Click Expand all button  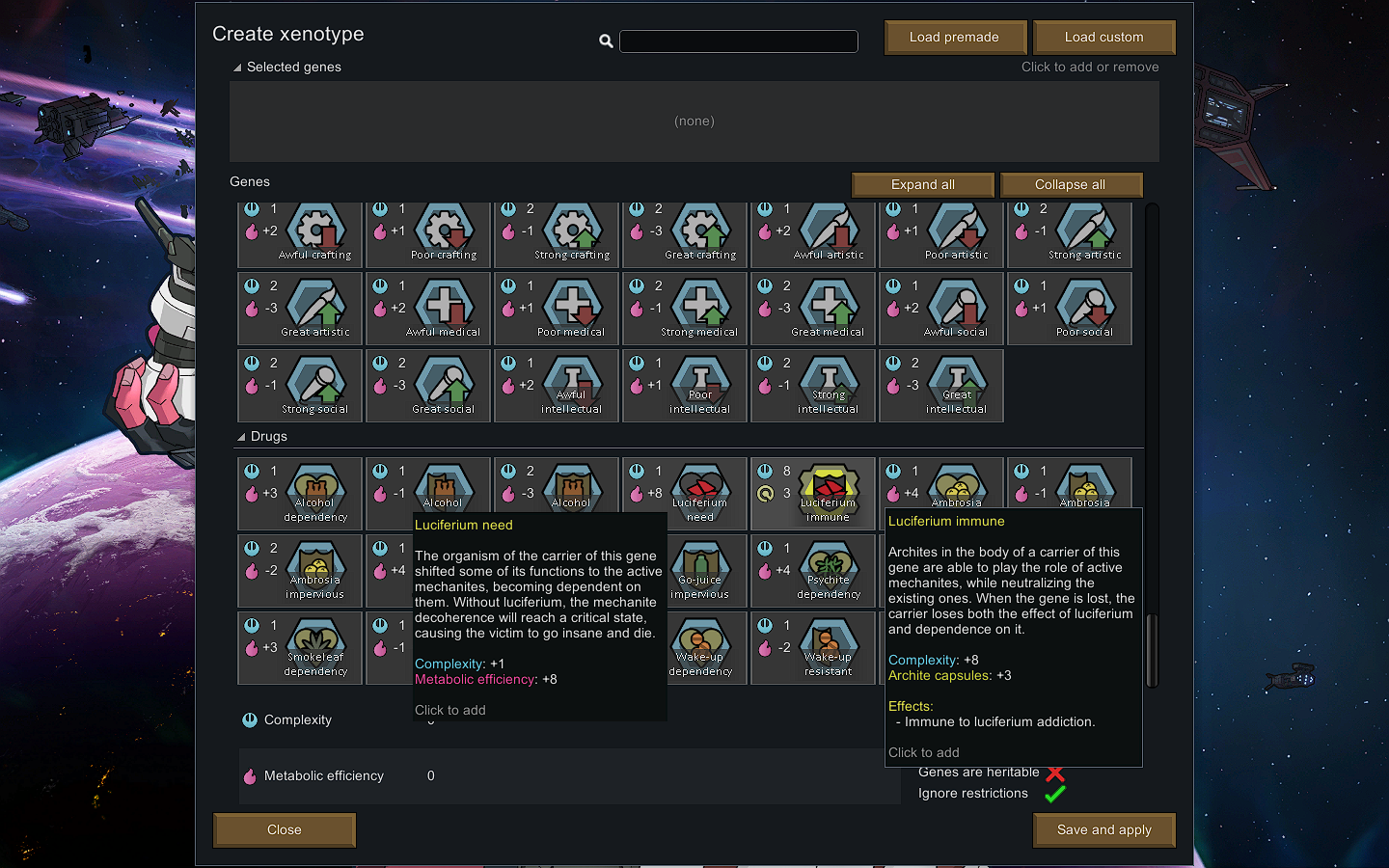click(x=923, y=184)
